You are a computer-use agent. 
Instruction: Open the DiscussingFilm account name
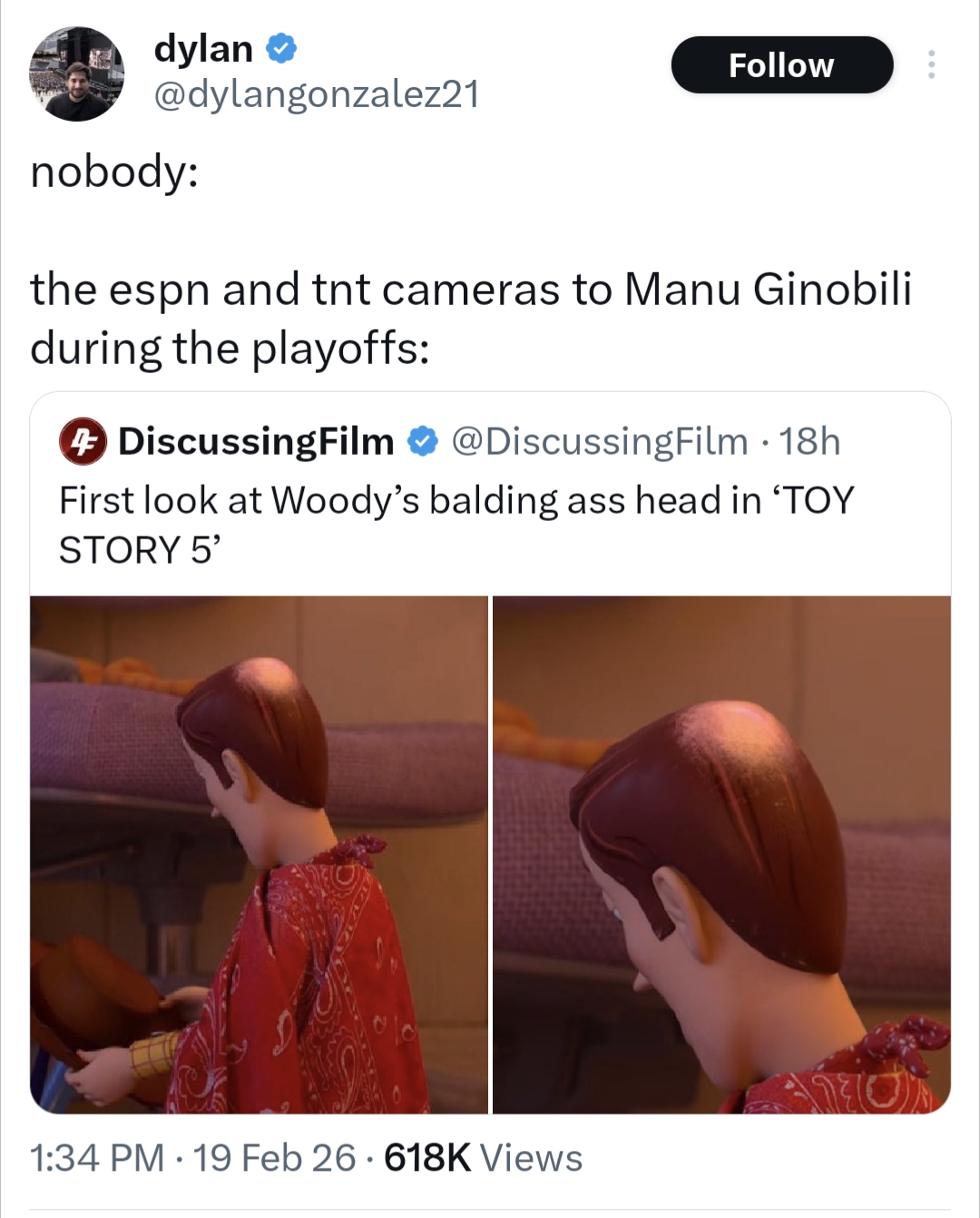[x=256, y=441]
